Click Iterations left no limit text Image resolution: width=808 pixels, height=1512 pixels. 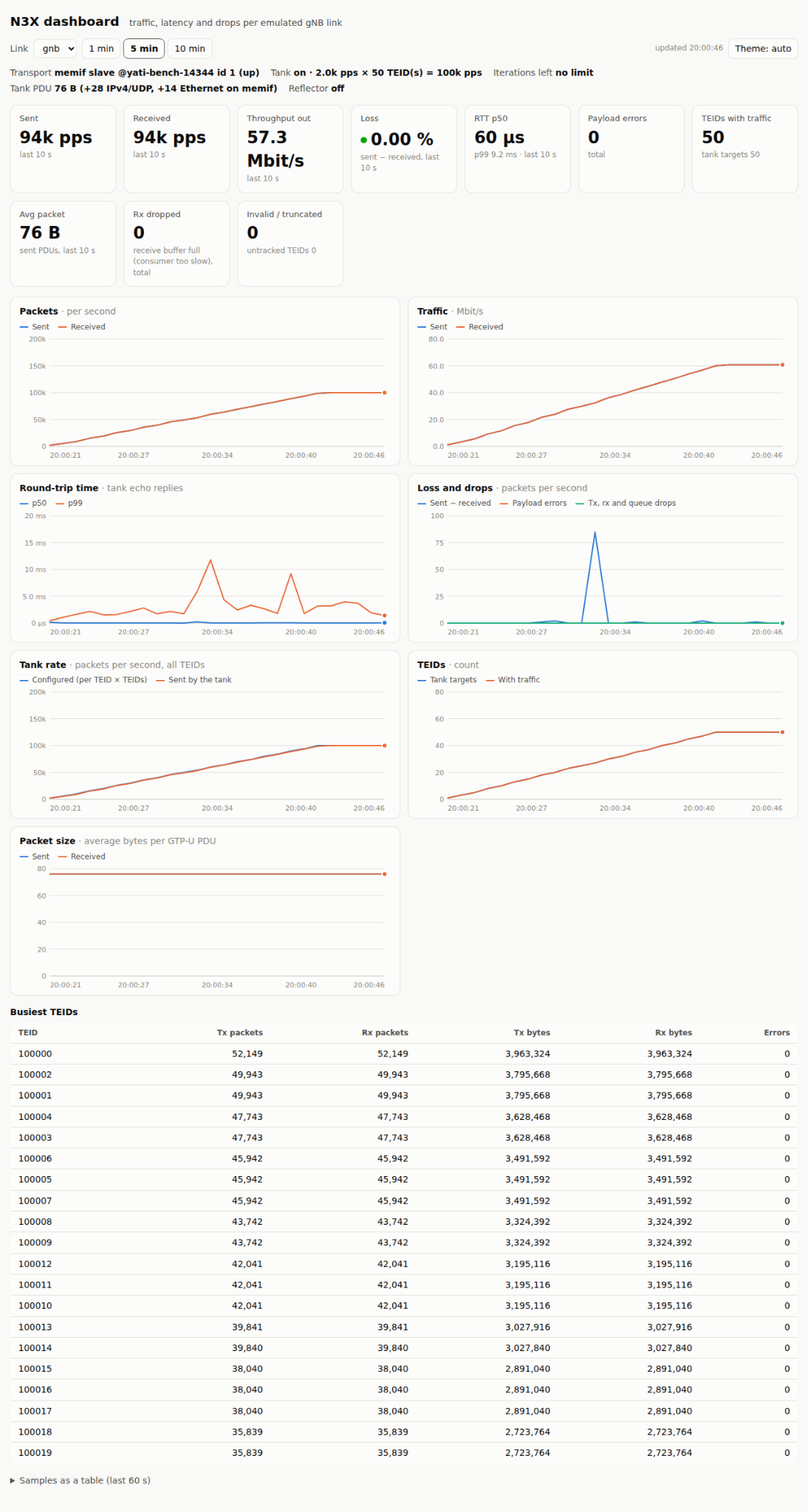[543, 73]
